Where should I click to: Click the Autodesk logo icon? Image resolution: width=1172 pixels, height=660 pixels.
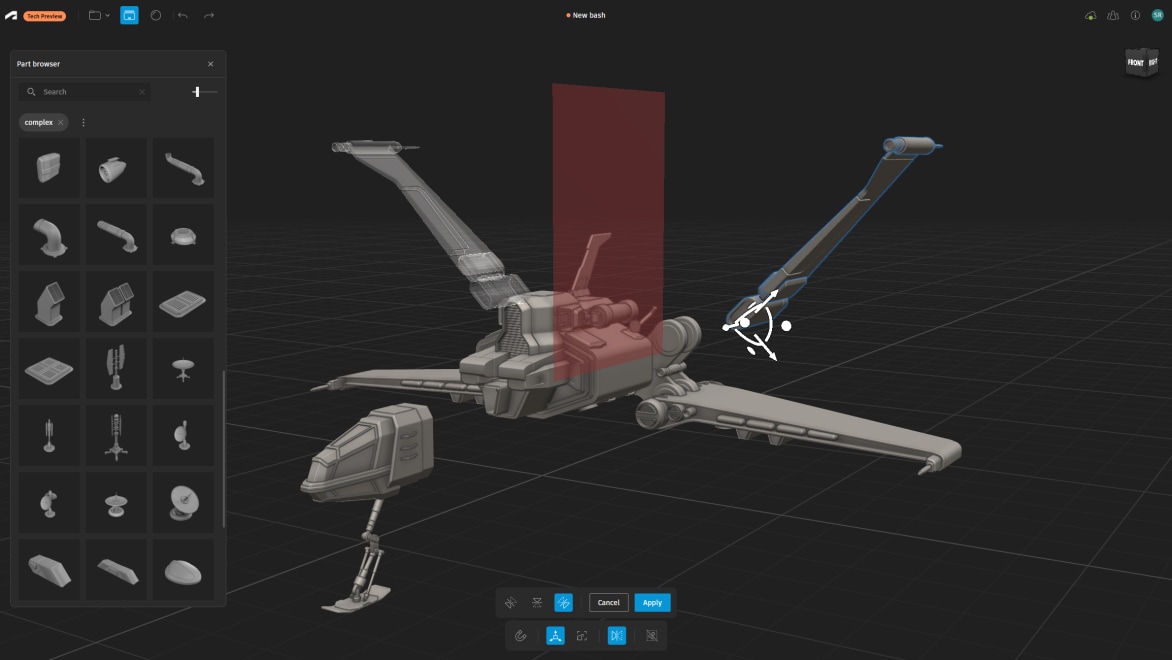click(x=10, y=16)
